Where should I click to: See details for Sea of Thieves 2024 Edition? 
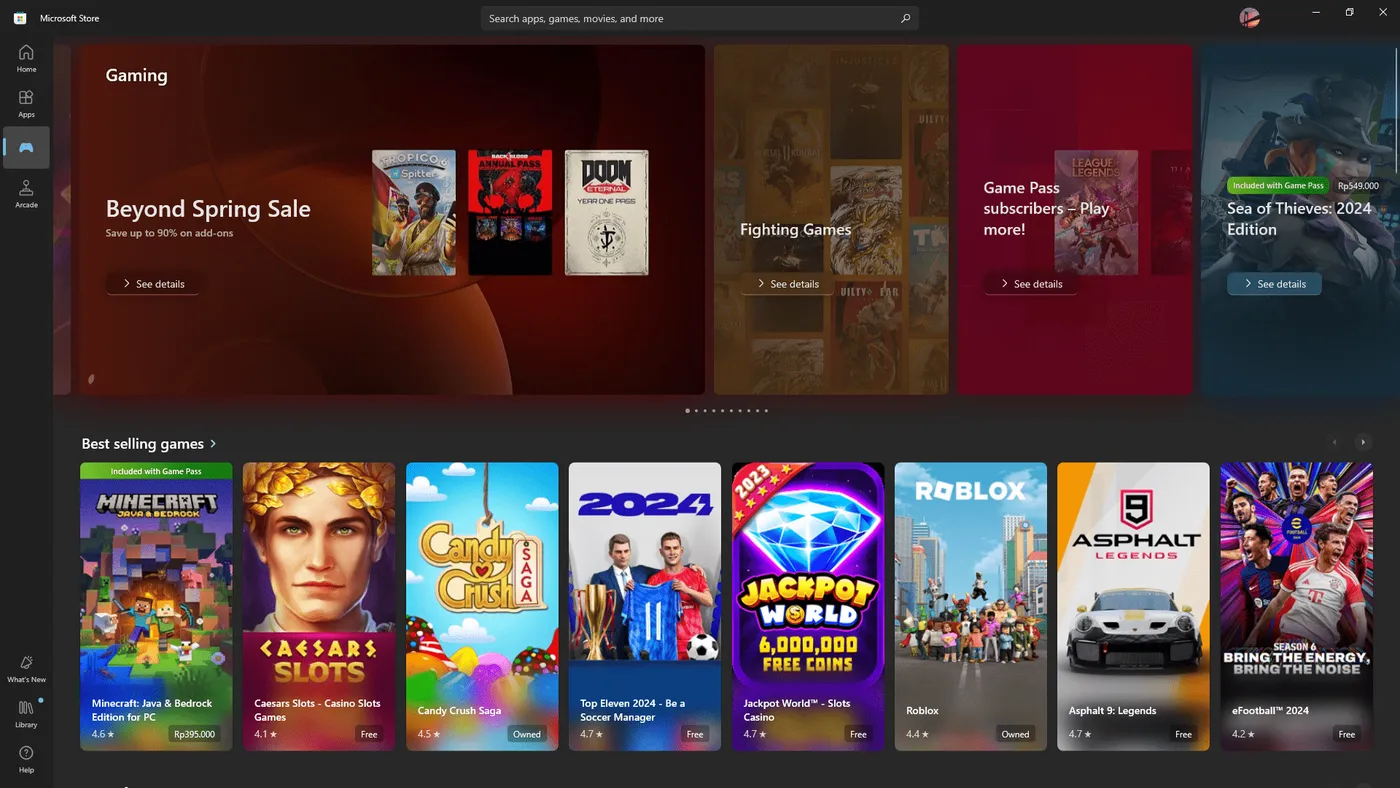(x=1274, y=284)
